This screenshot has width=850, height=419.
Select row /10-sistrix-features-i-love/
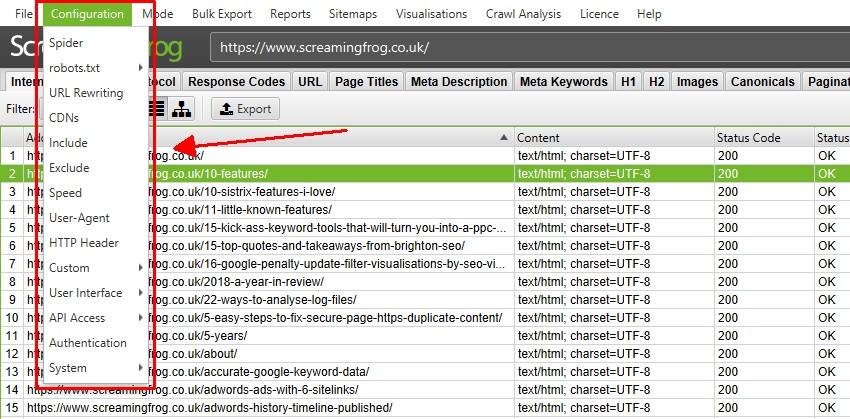coord(425,192)
